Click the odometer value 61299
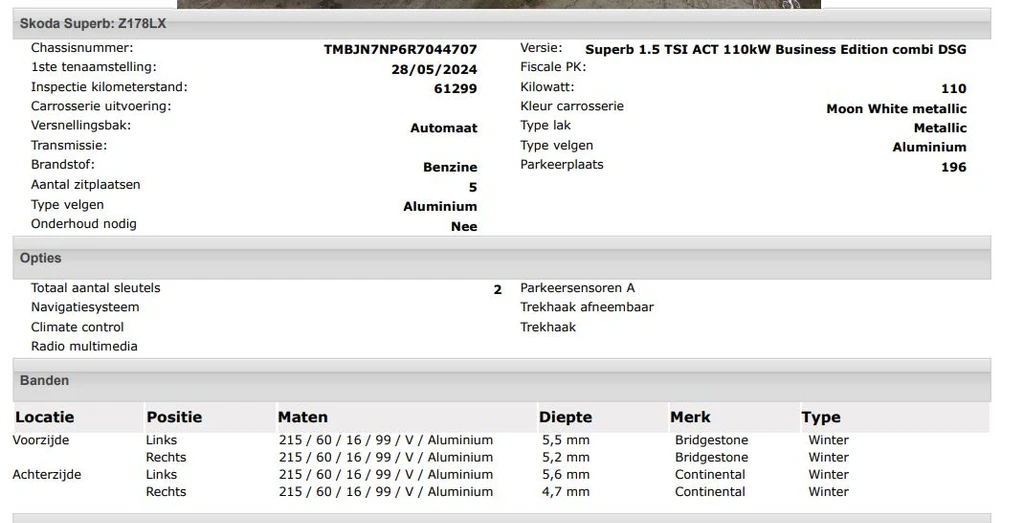 [455, 89]
